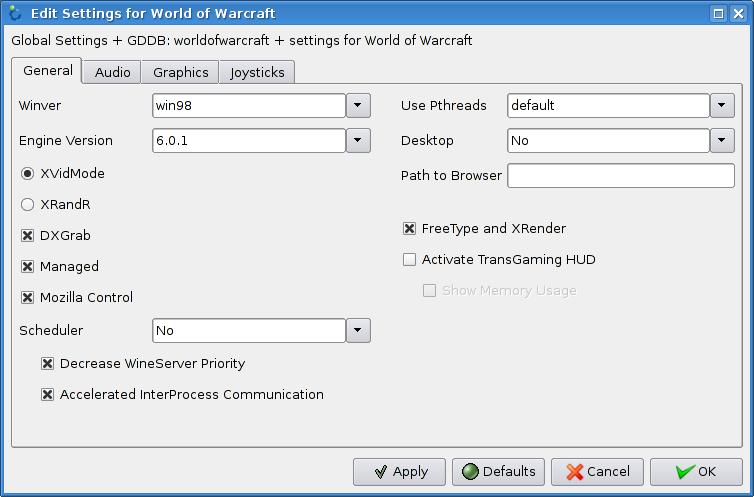Open the Graphics tab
754x497 pixels.
tap(180, 72)
